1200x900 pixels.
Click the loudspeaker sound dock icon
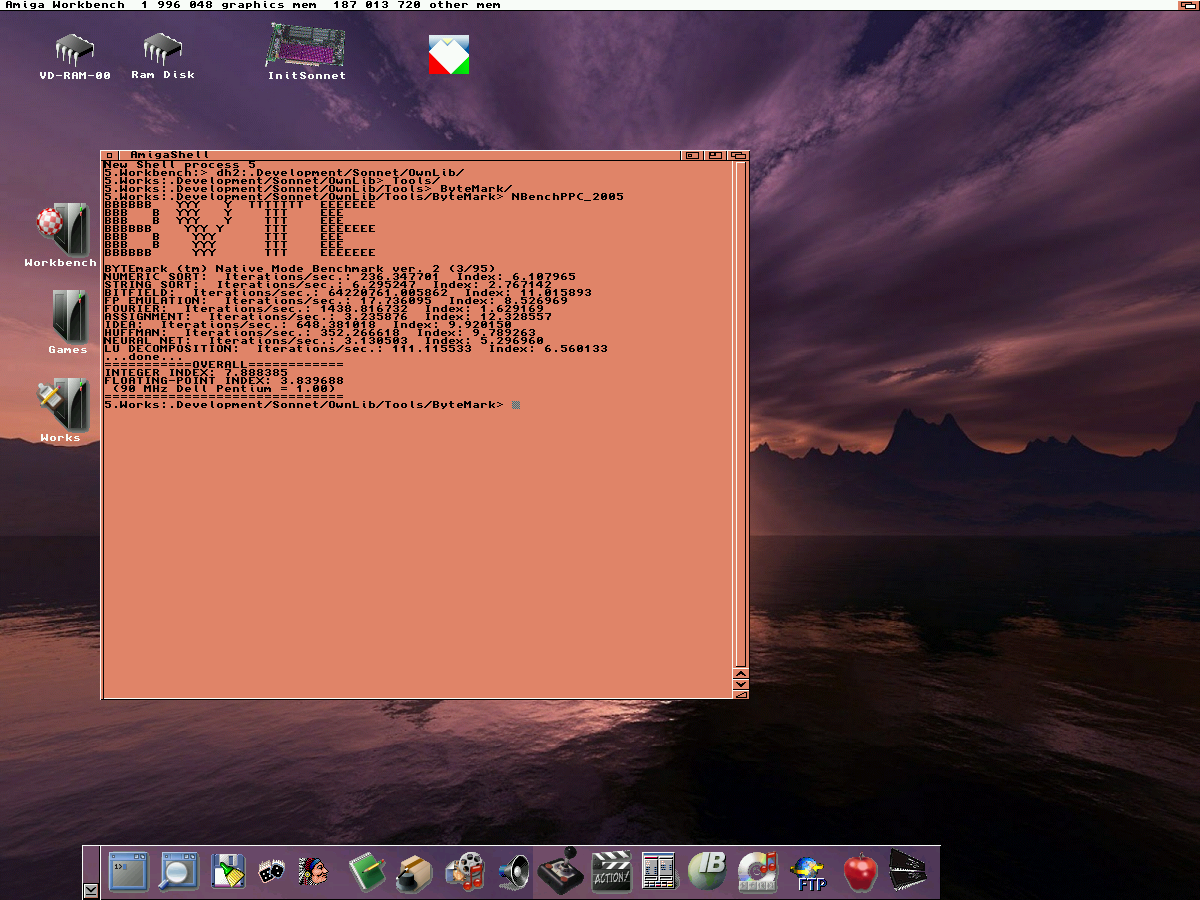514,872
